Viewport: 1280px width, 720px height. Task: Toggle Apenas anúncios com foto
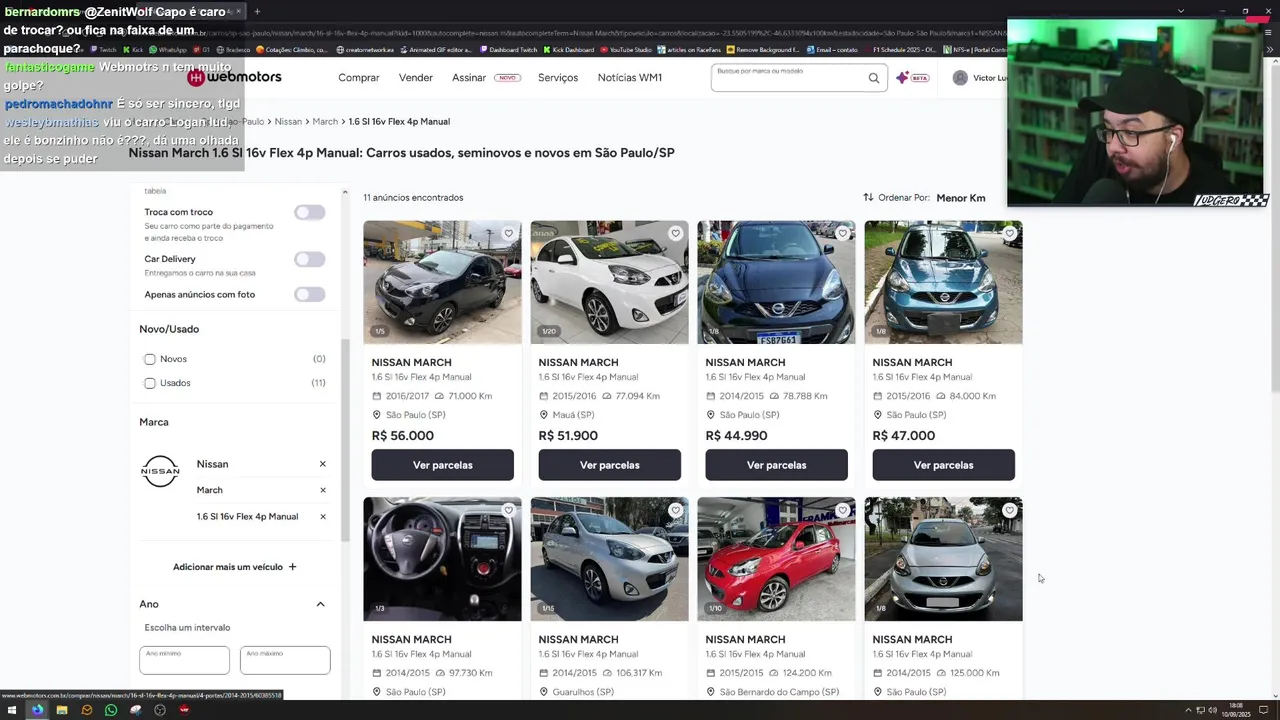click(x=309, y=294)
